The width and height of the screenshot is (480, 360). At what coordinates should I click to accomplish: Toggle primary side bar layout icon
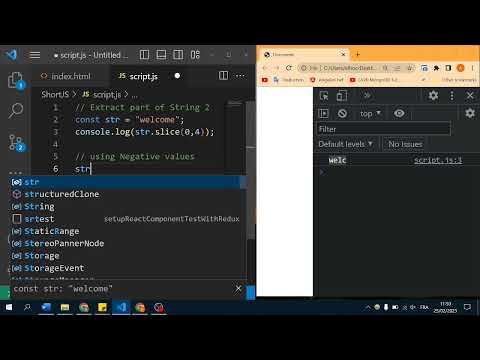point(144,55)
